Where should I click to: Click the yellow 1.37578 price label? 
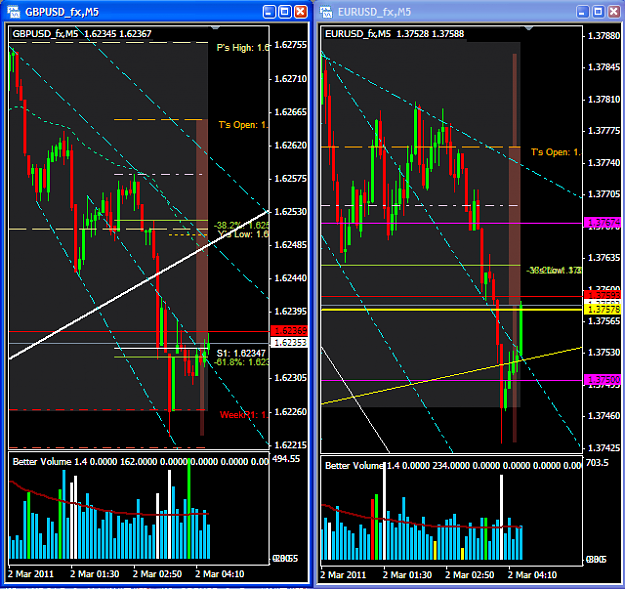[602, 310]
